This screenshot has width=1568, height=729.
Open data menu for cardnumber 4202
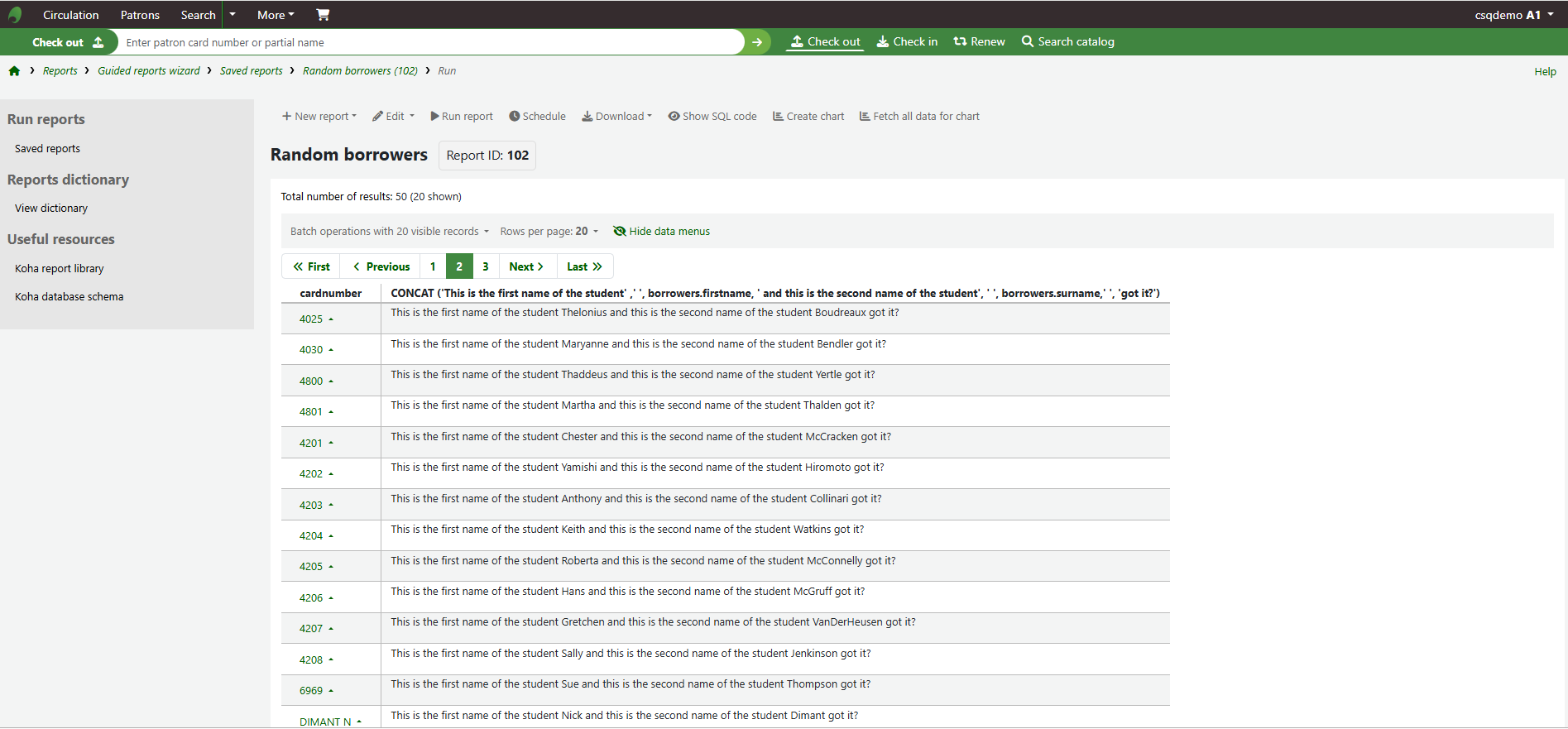tap(316, 474)
